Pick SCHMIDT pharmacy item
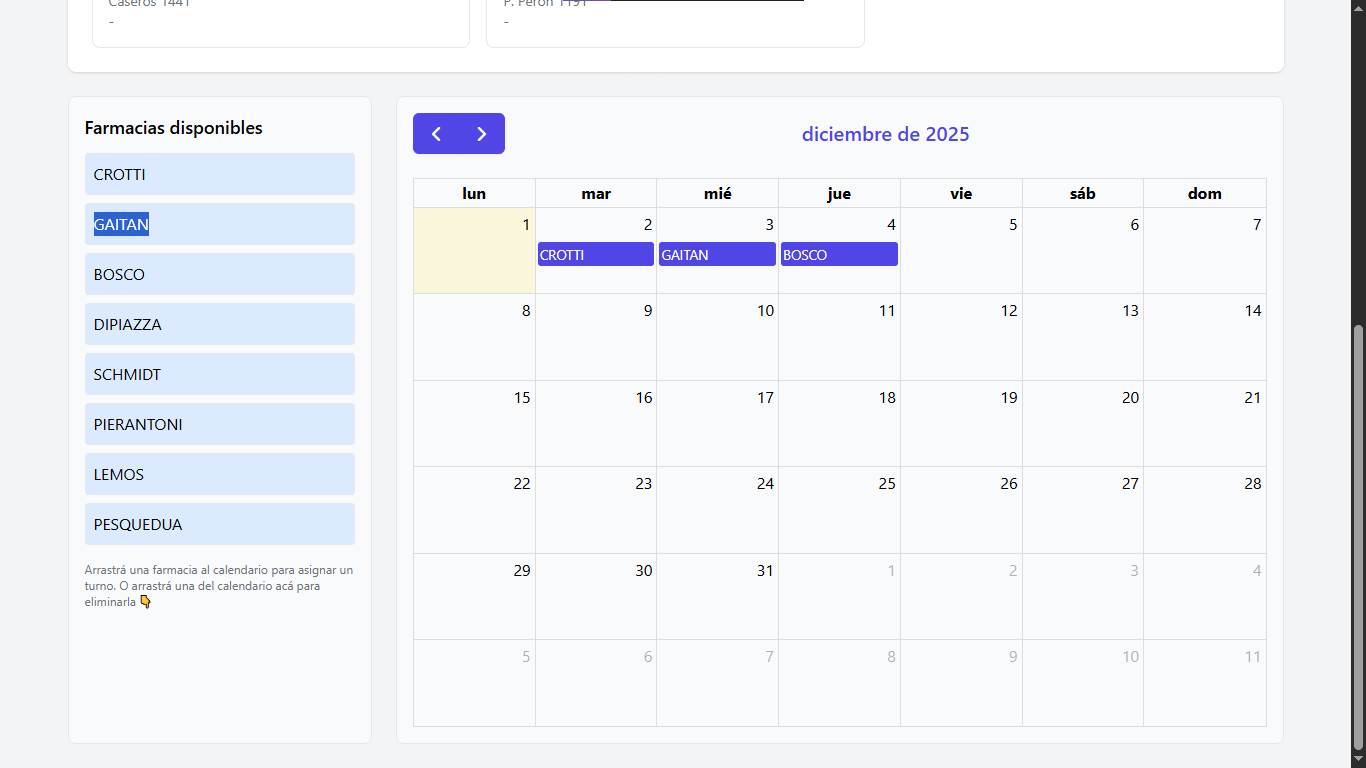The width and height of the screenshot is (1366, 768). [219, 374]
